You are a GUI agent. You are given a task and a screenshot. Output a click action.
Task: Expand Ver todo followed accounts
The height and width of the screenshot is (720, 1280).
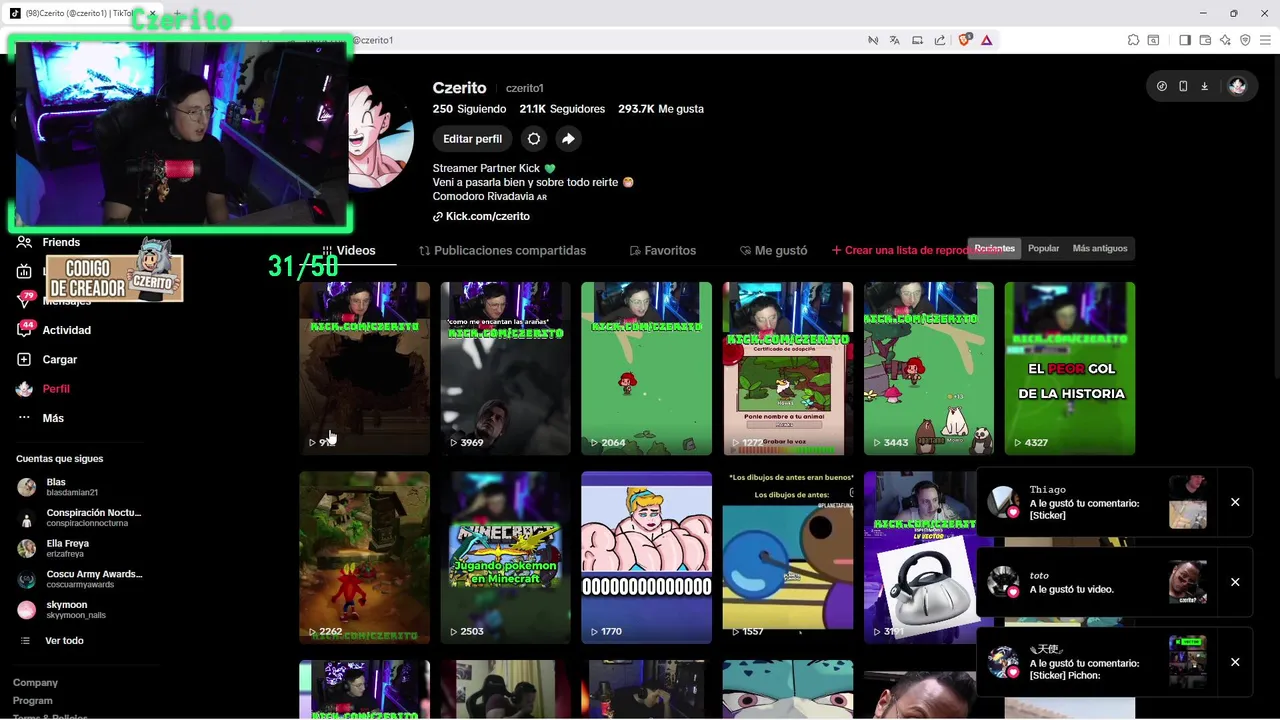pyautogui.click(x=64, y=640)
